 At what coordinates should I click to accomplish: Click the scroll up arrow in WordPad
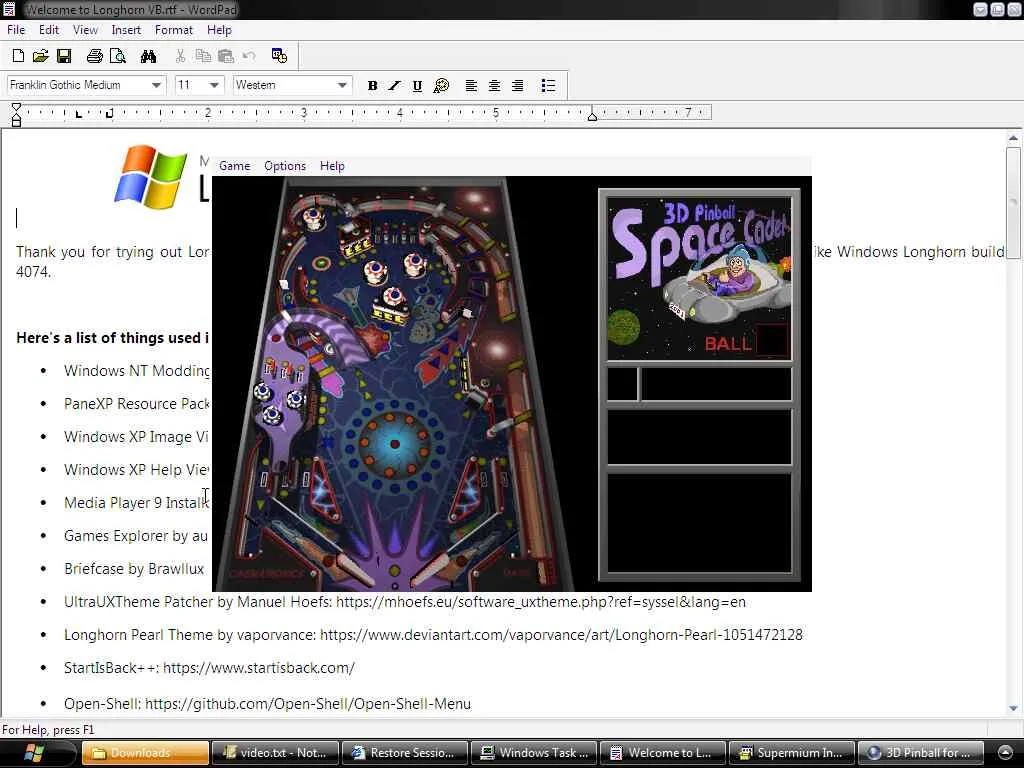1013,138
